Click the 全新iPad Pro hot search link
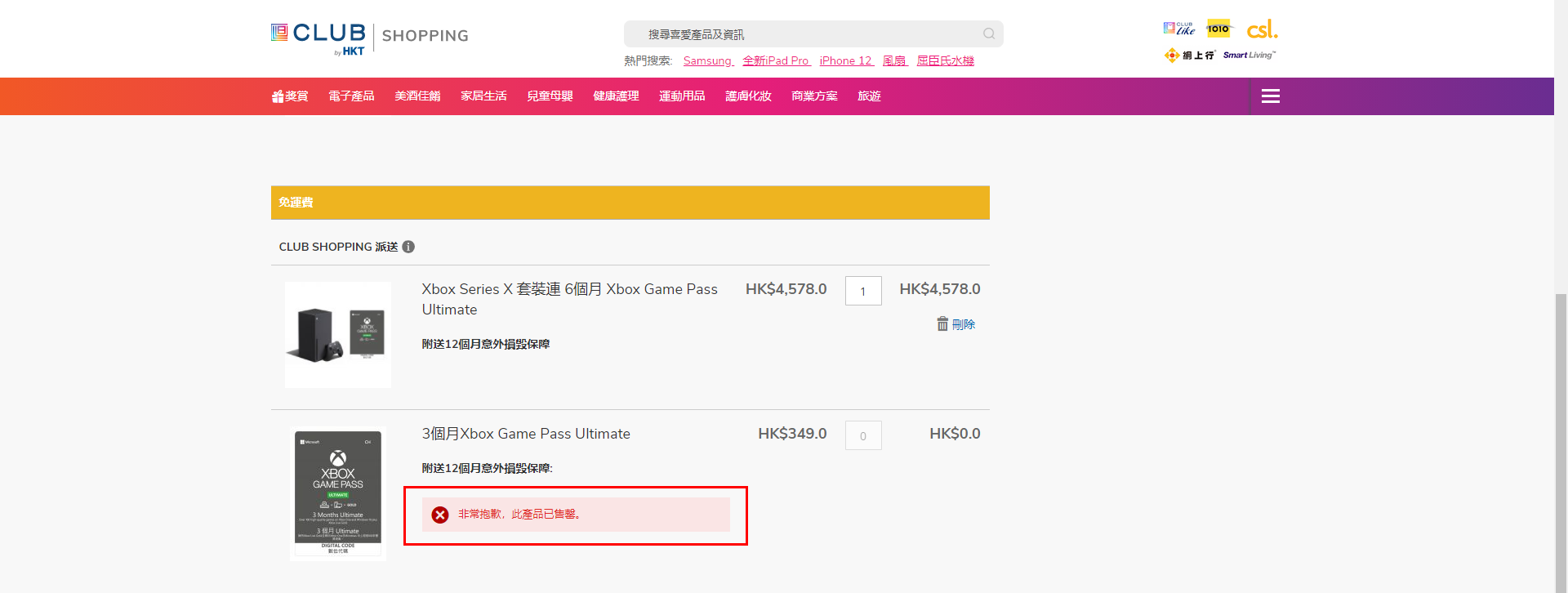Viewport: 1568px width, 593px height. 777,60
